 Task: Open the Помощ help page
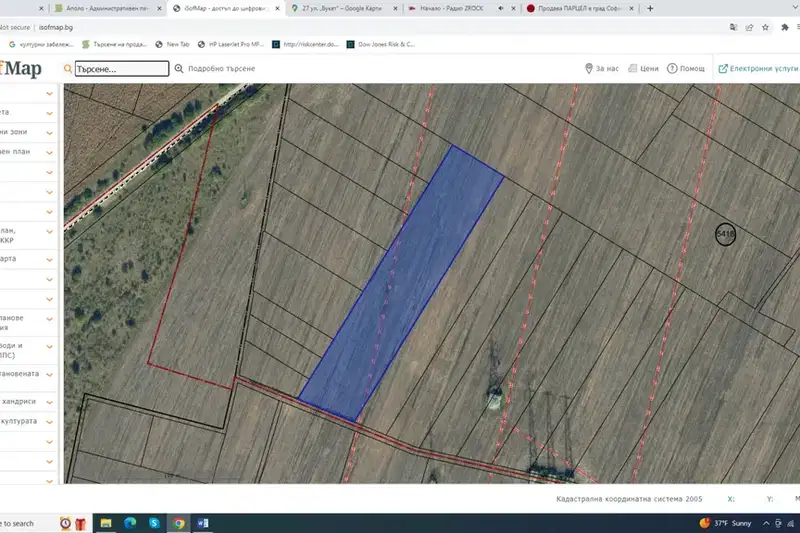pyautogui.click(x=686, y=68)
